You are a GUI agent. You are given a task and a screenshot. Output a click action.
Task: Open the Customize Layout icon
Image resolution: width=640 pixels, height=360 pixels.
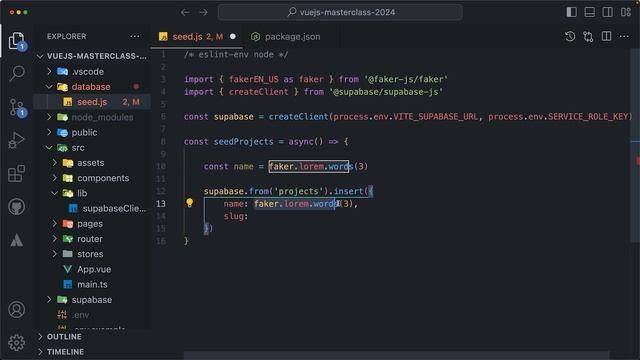click(x=626, y=12)
